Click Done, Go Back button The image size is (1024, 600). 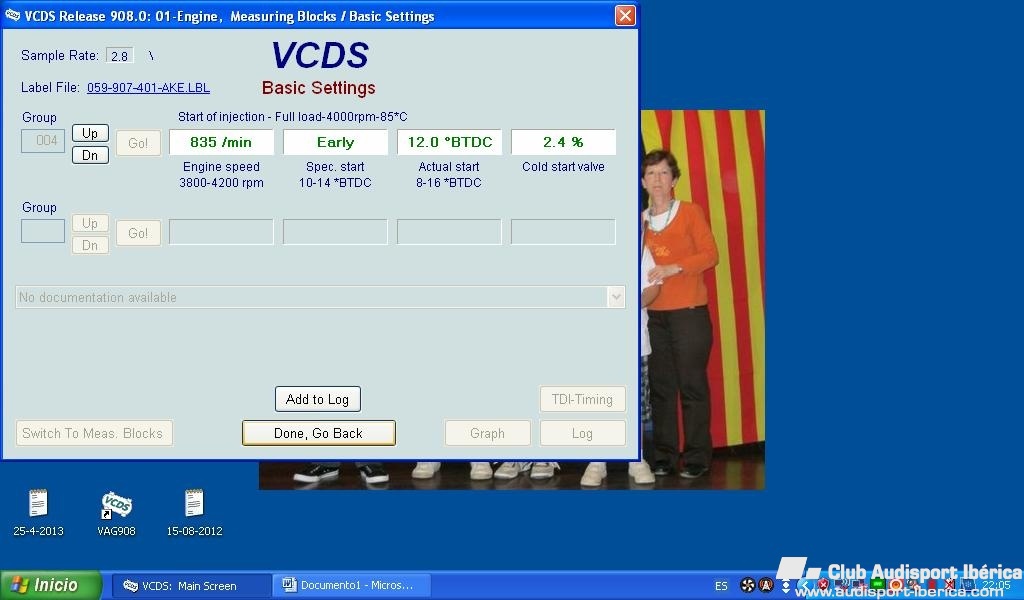318,433
